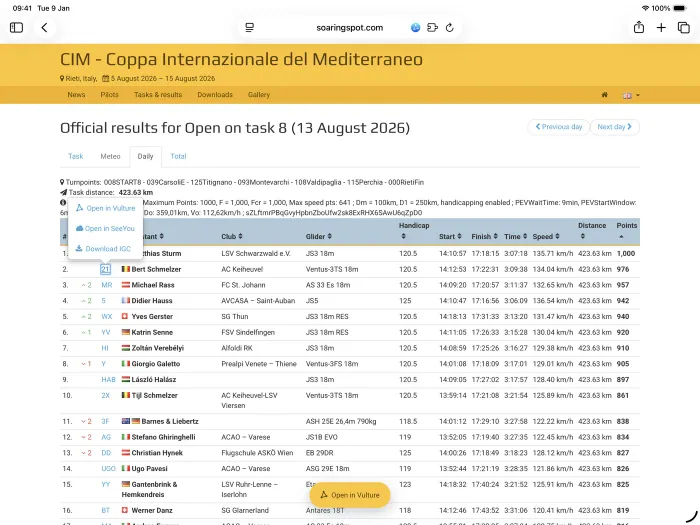Click Matthias Sturm's 1,000 points value
Image resolution: width=700 pixels, height=525 pixels.
pyautogui.click(x=625, y=254)
